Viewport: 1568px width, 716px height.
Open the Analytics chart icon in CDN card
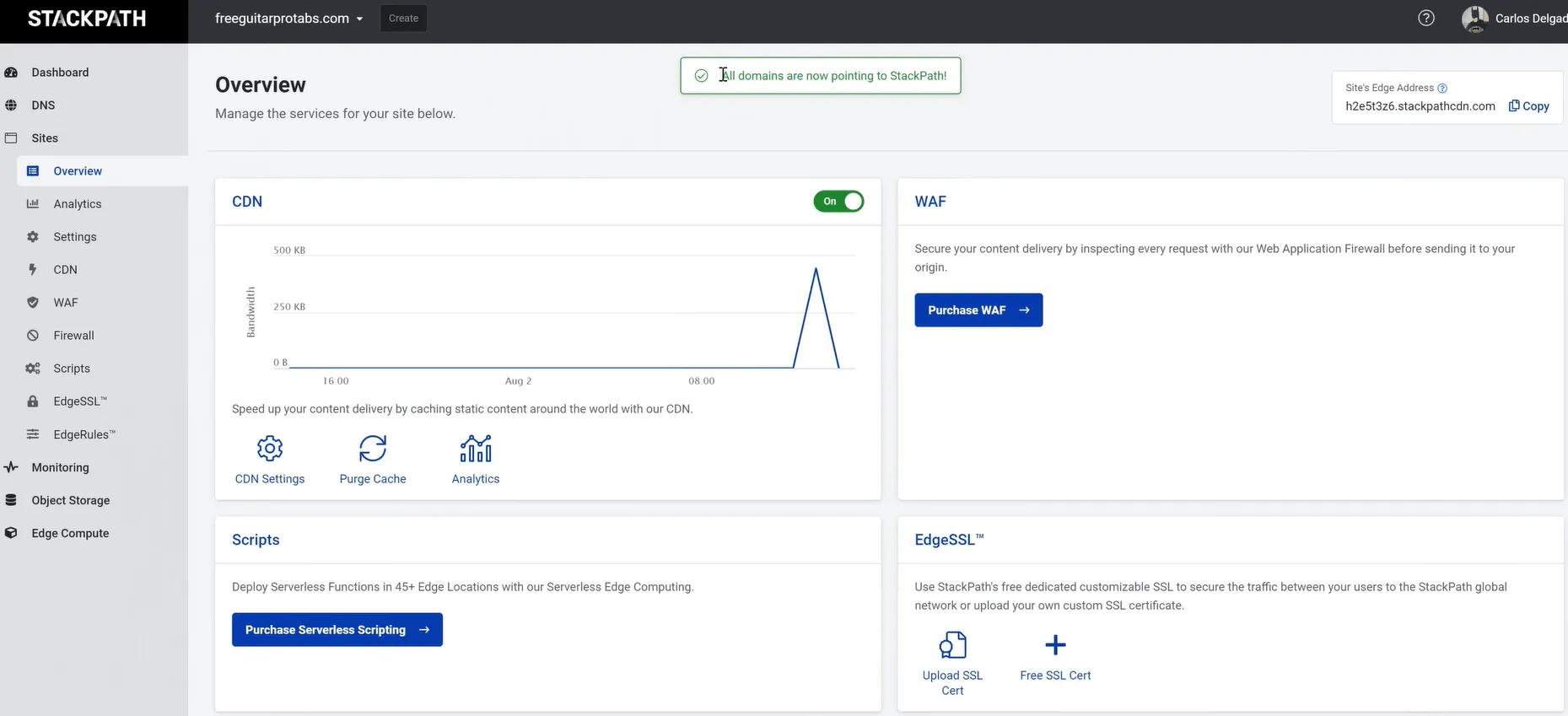(x=476, y=449)
